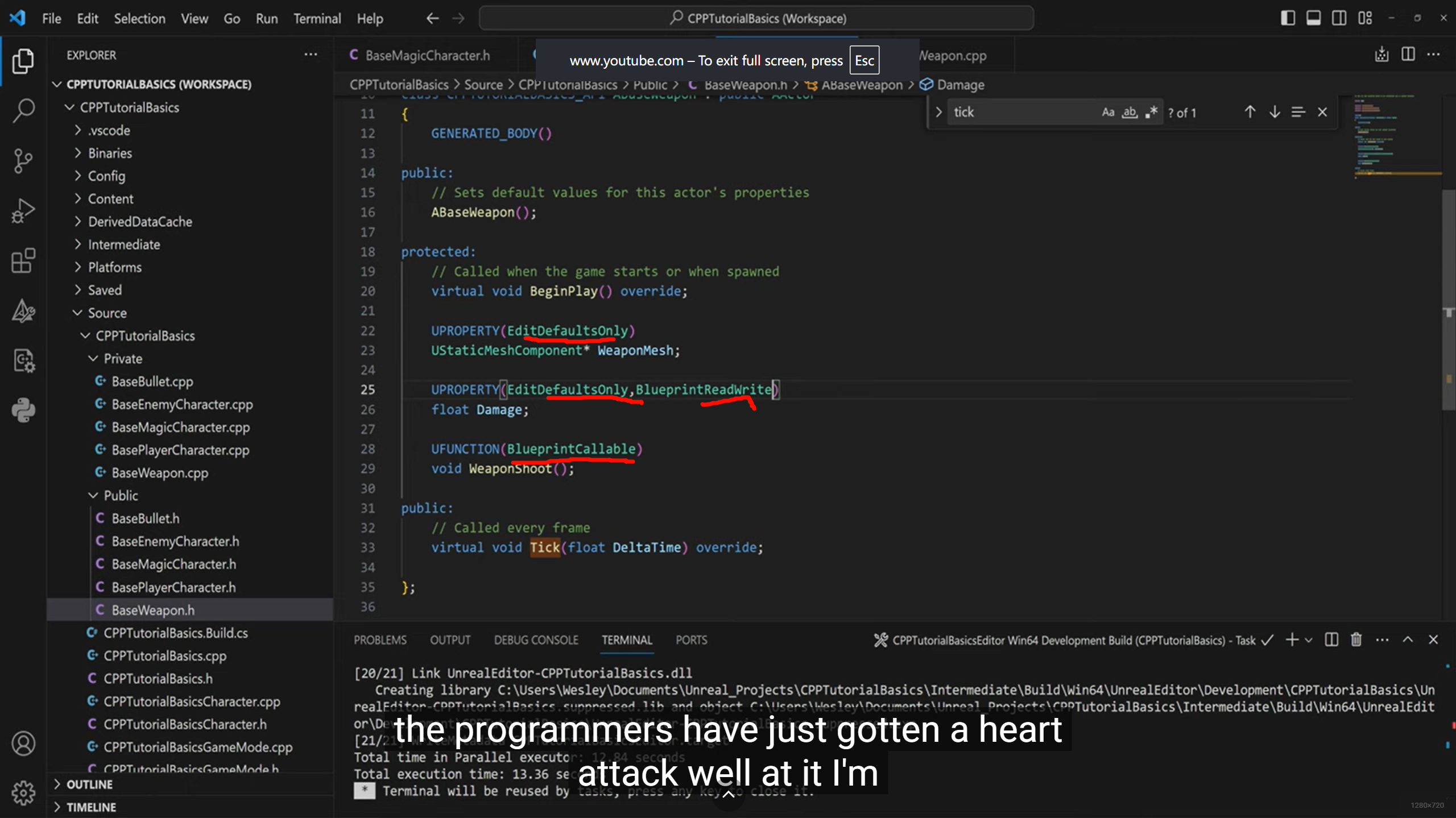Expand the Binaries folder
The image size is (1456, 818).
tap(110, 153)
